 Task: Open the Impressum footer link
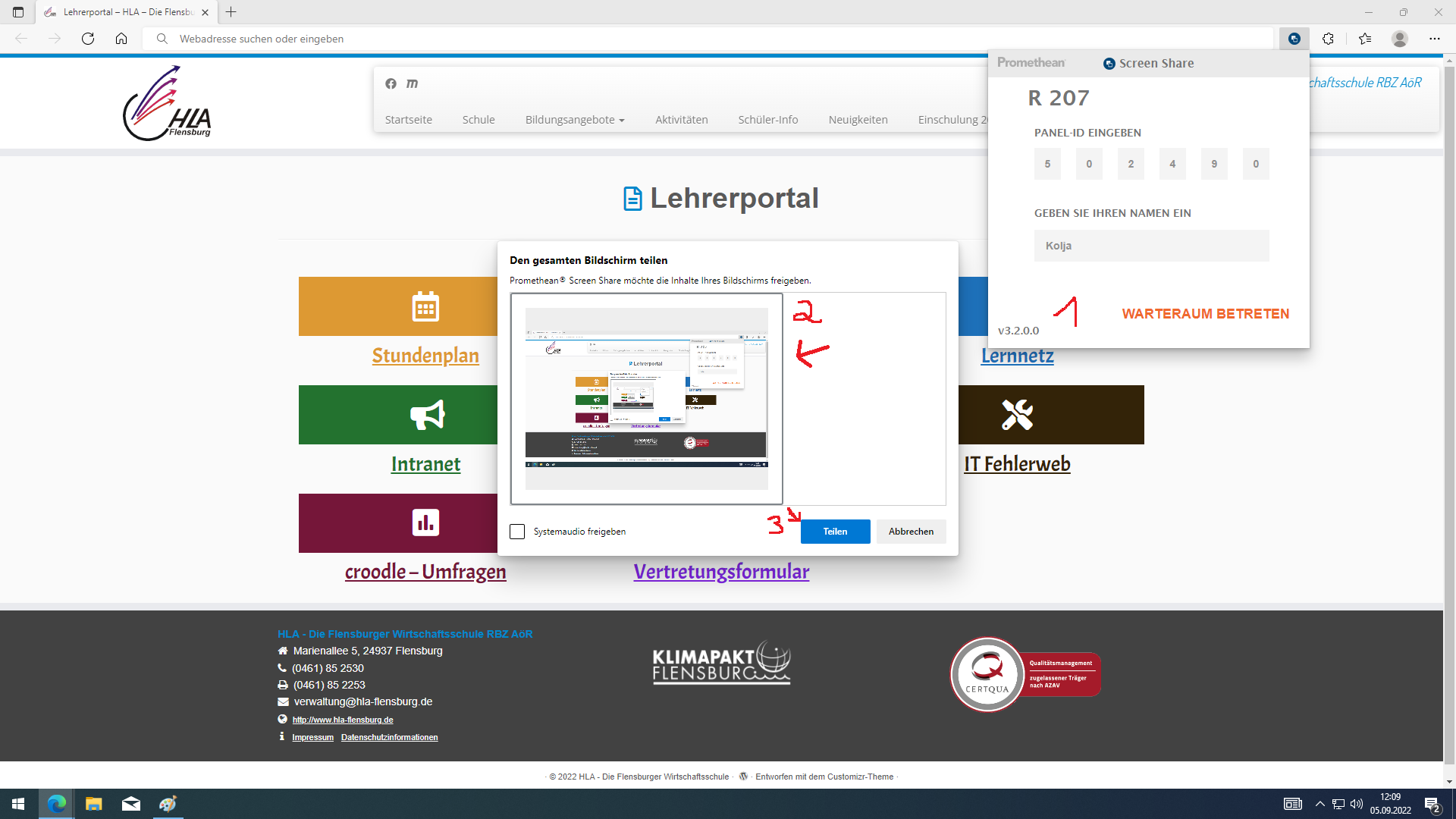(312, 737)
